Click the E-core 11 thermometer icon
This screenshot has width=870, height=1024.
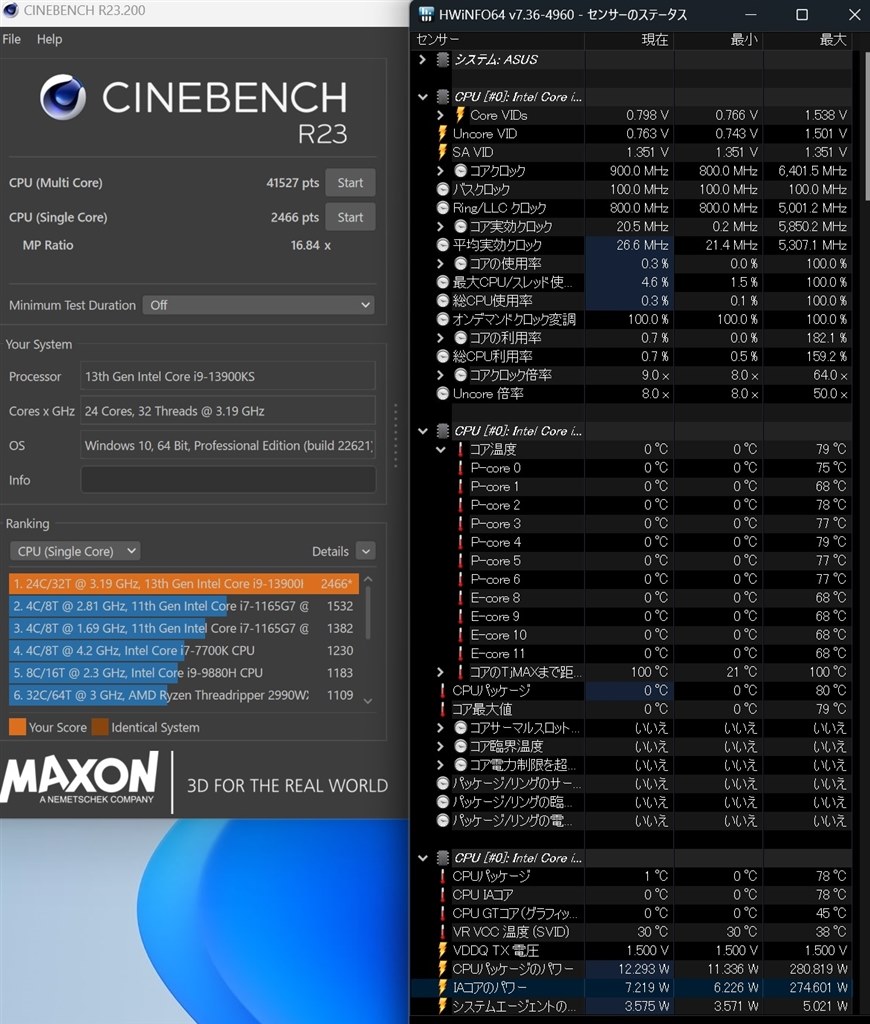(460, 653)
